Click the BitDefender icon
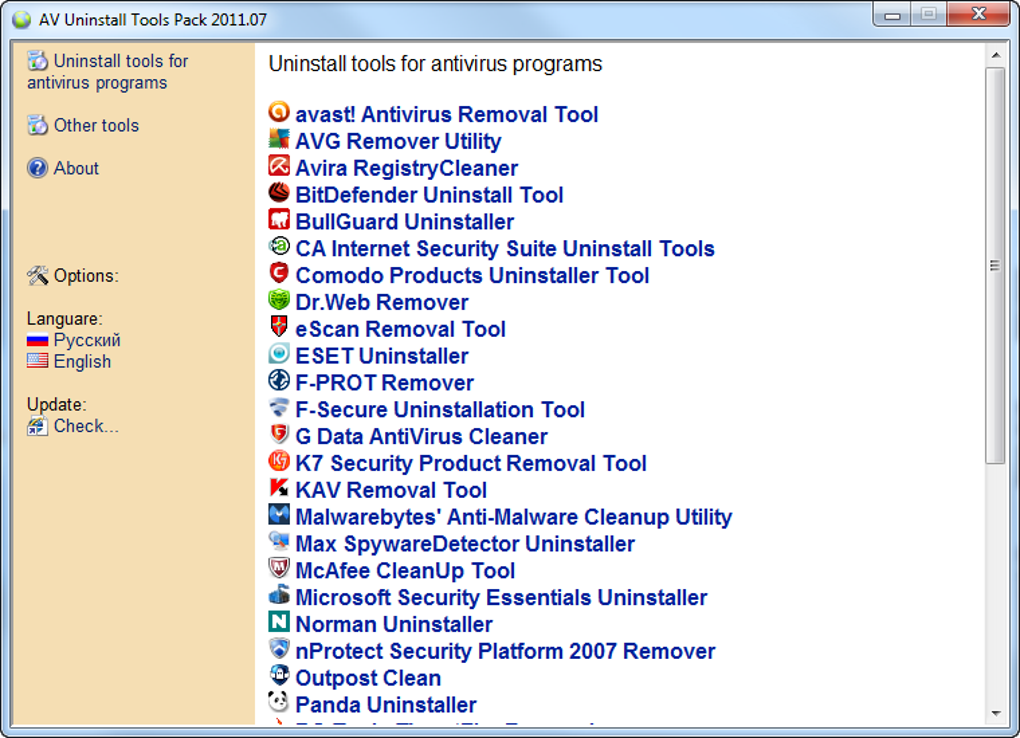The height and width of the screenshot is (738, 1020). (x=279, y=193)
